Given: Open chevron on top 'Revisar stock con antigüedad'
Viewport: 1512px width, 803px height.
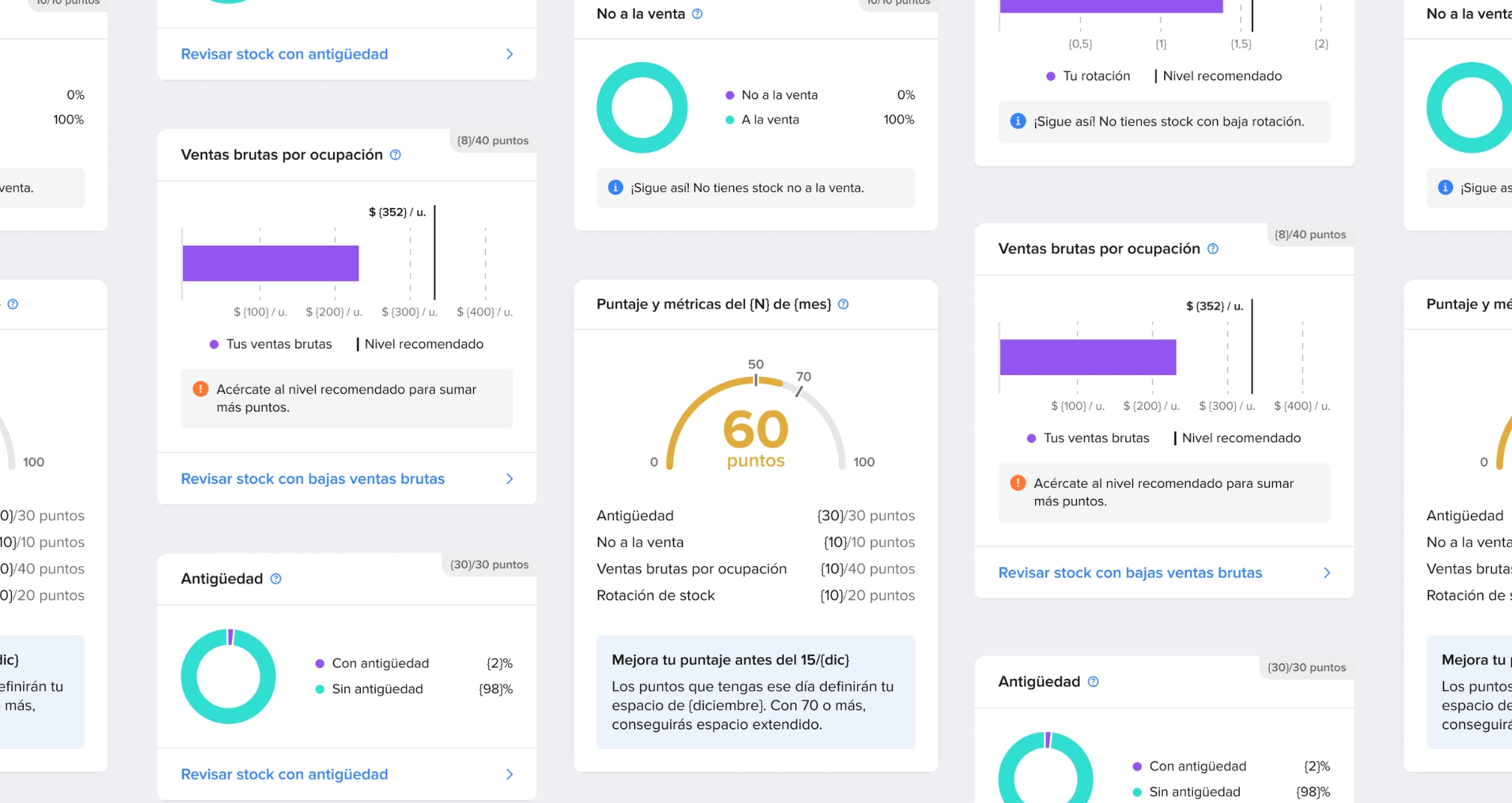Looking at the screenshot, I should 509,54.
